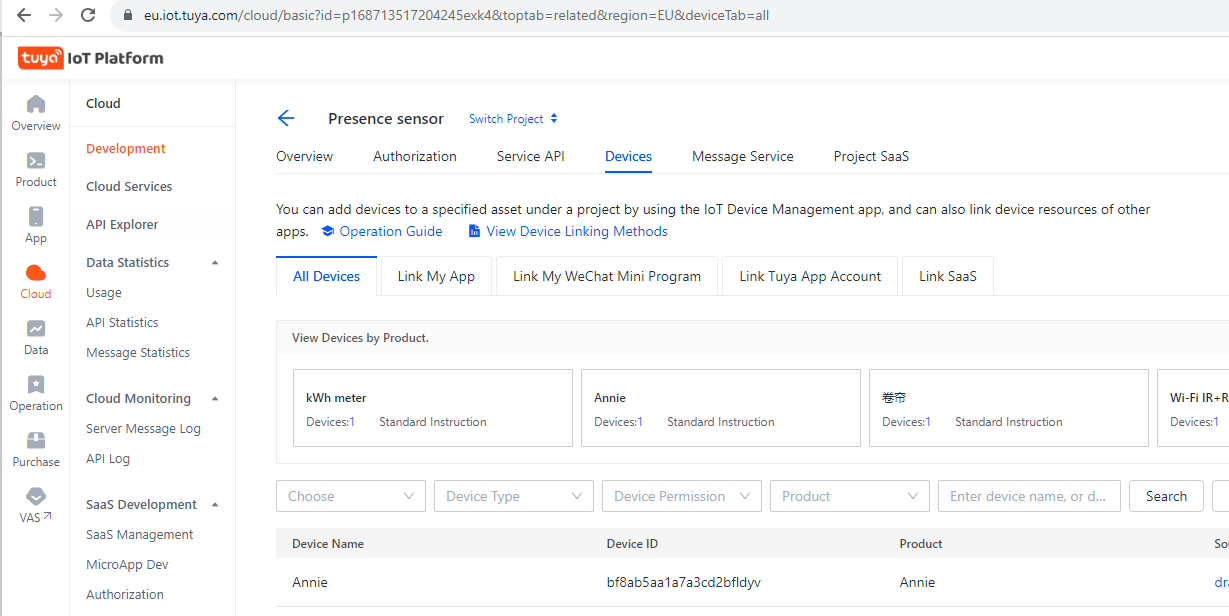Open the Product filter dropdown
The width and height of the screenshot is (1229, 616).
click(850, 496)
